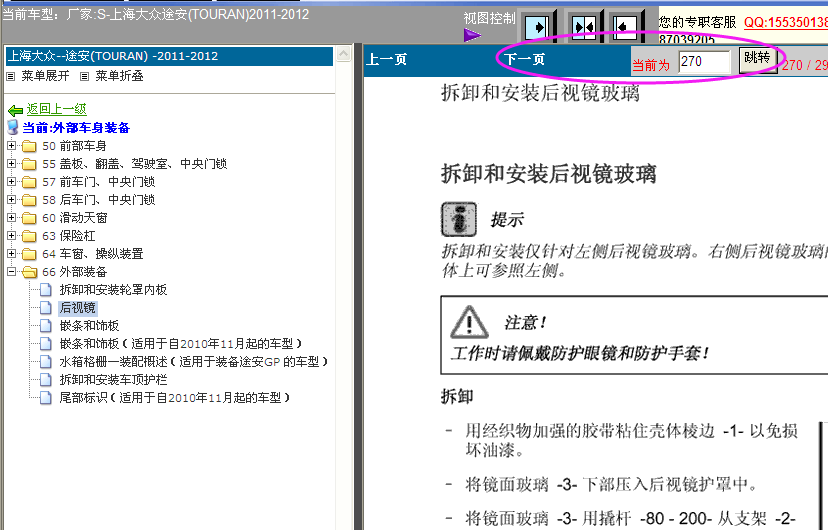Click the page icon beside 拆卸和安装车顶护栏
Screen dimensions: 828x530
click(46, 380)
